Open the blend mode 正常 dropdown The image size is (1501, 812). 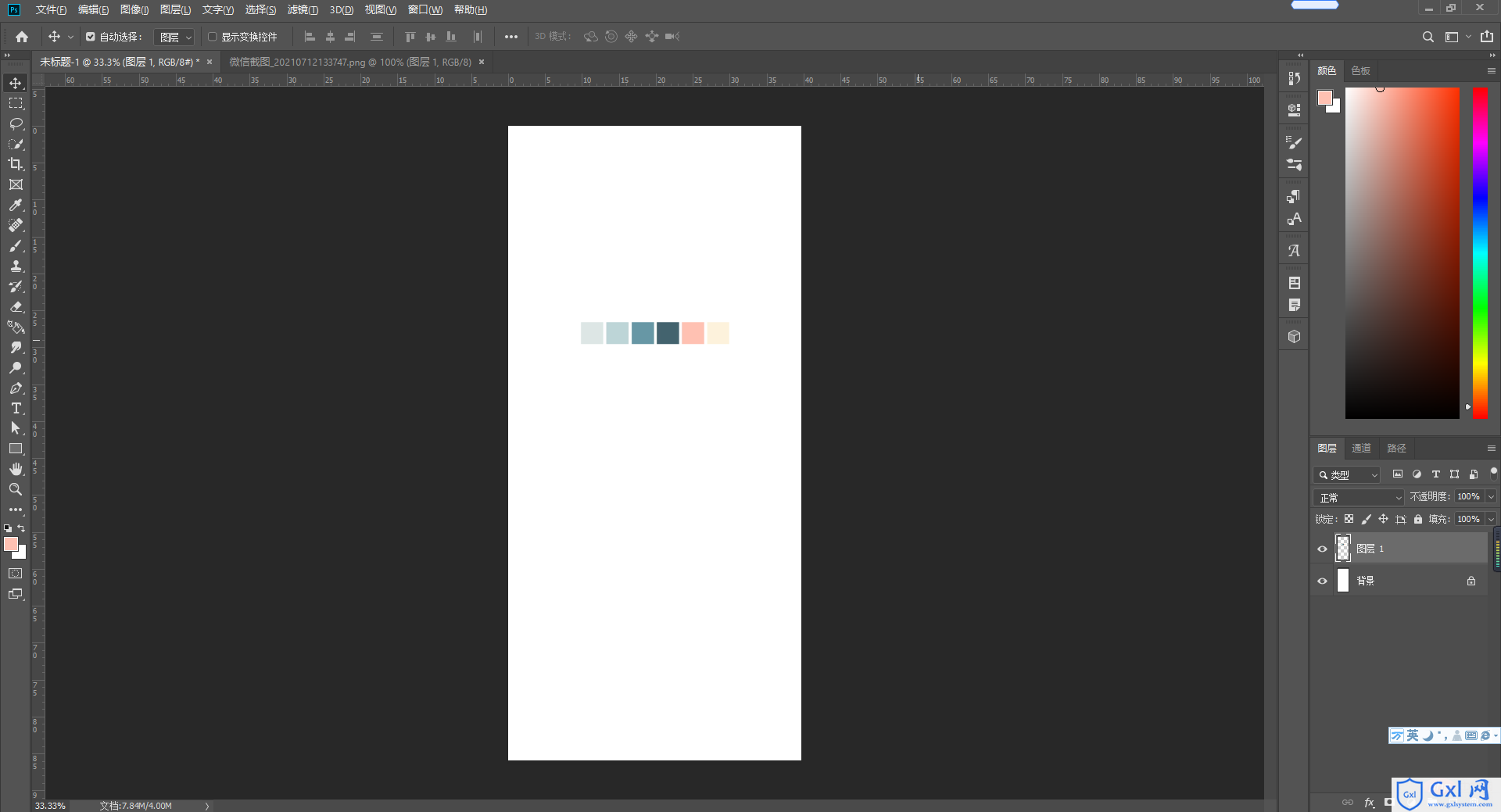(1359, 497)
